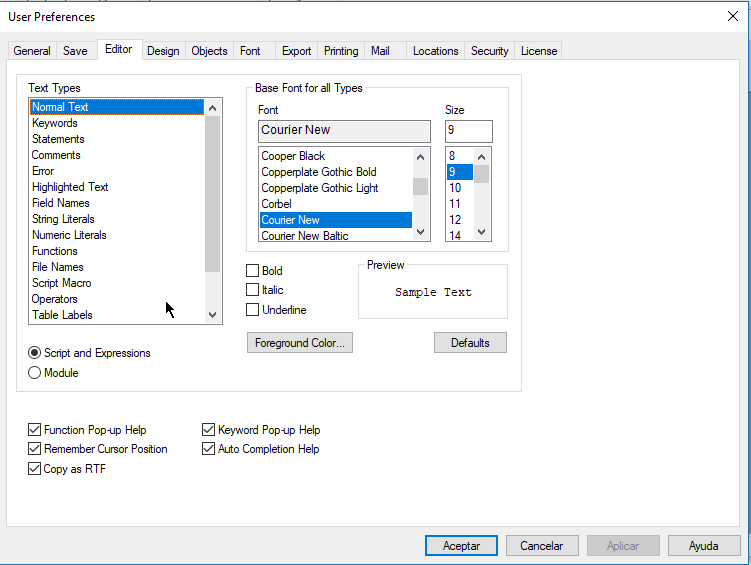The image size is (751, 565).
Task: Click the Size input field
Action: [468, 131]
